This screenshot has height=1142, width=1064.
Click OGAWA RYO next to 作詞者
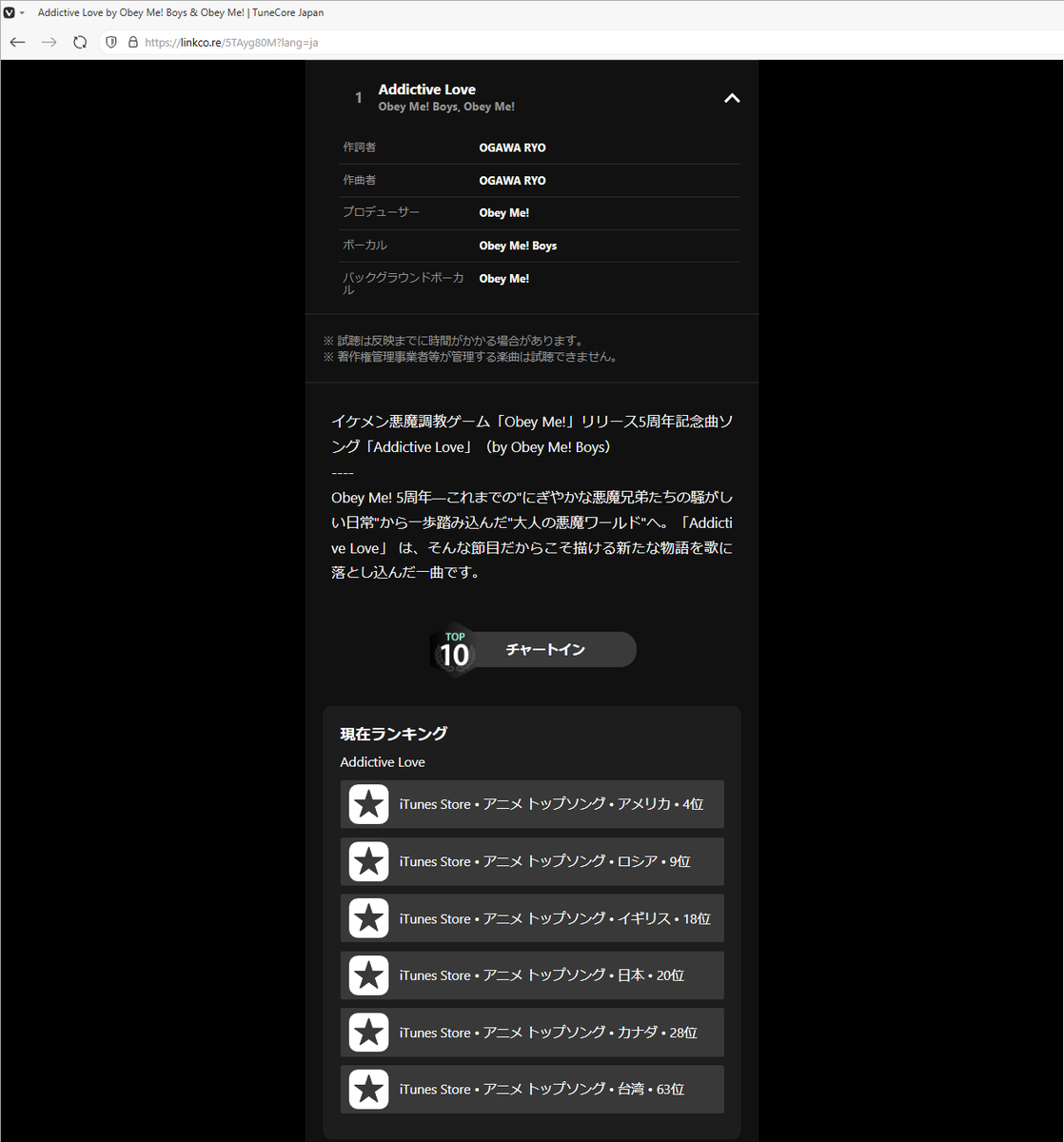click(x=512, y=148)
